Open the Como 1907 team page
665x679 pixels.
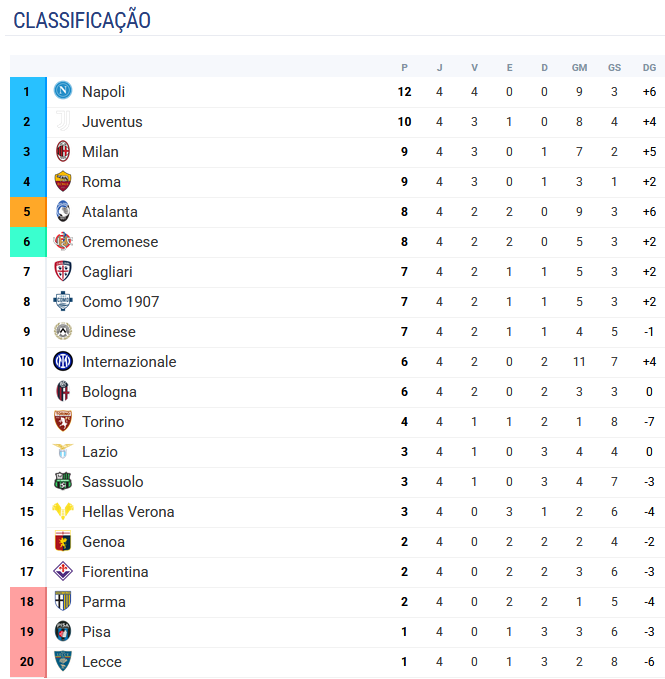click(x=120, y=302)
